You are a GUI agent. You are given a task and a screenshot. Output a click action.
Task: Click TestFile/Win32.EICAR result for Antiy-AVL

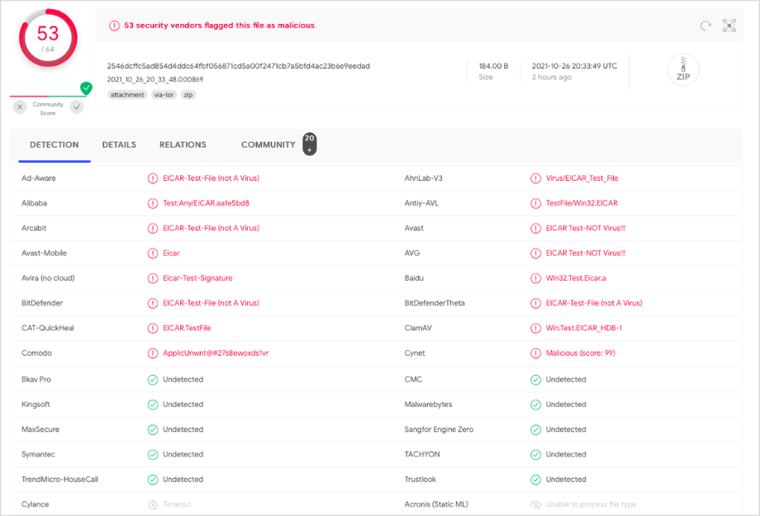pos(582,203)
